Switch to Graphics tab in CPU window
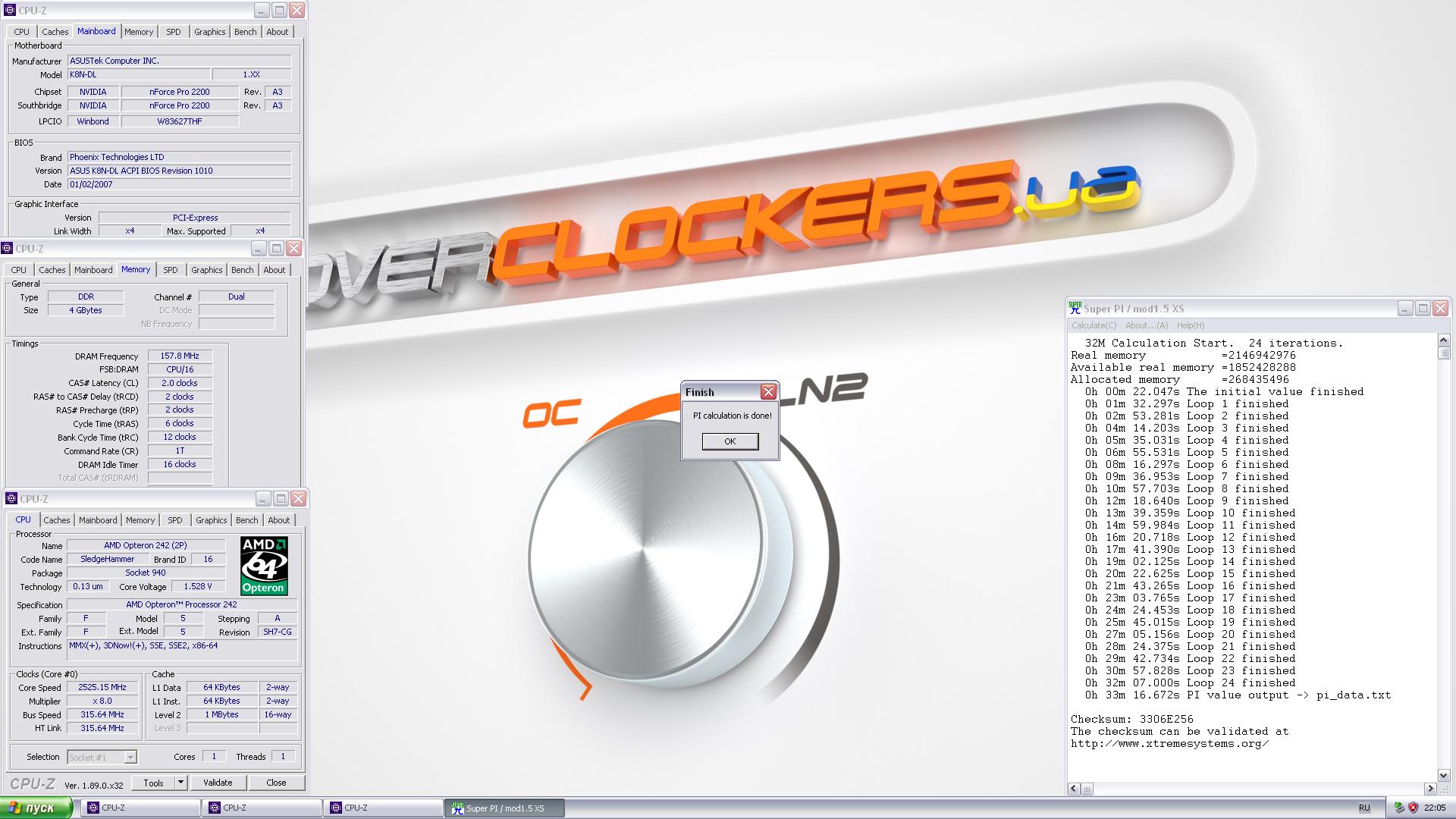 (211, 520)
